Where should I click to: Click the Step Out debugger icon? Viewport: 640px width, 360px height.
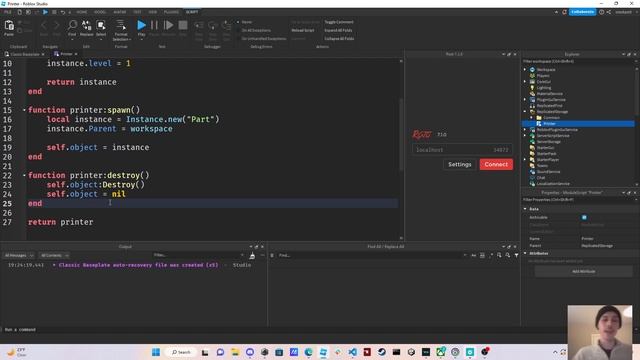pos(226,26)
